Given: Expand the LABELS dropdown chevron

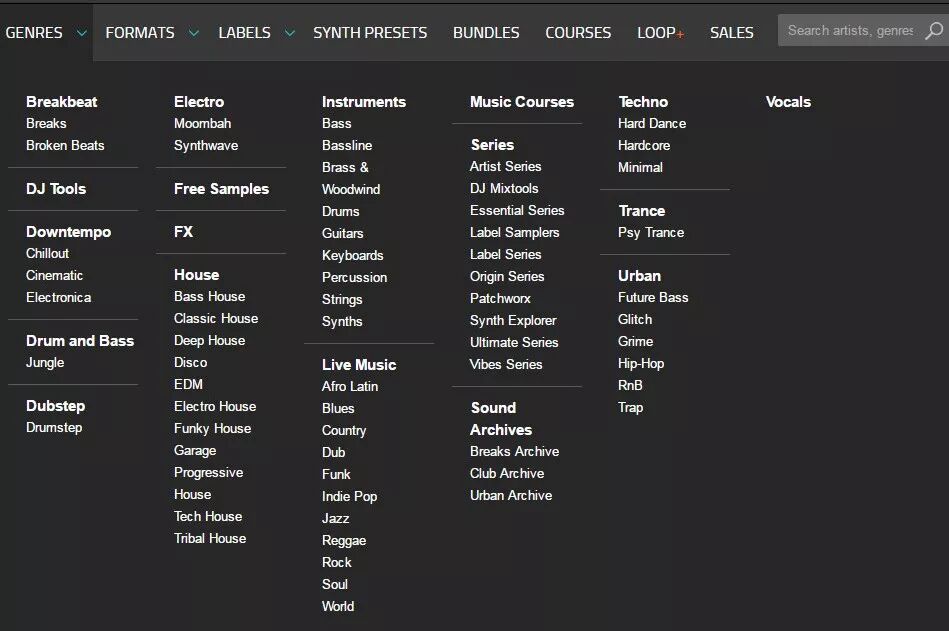Looking at the screenshot, I should coord(290,33).
